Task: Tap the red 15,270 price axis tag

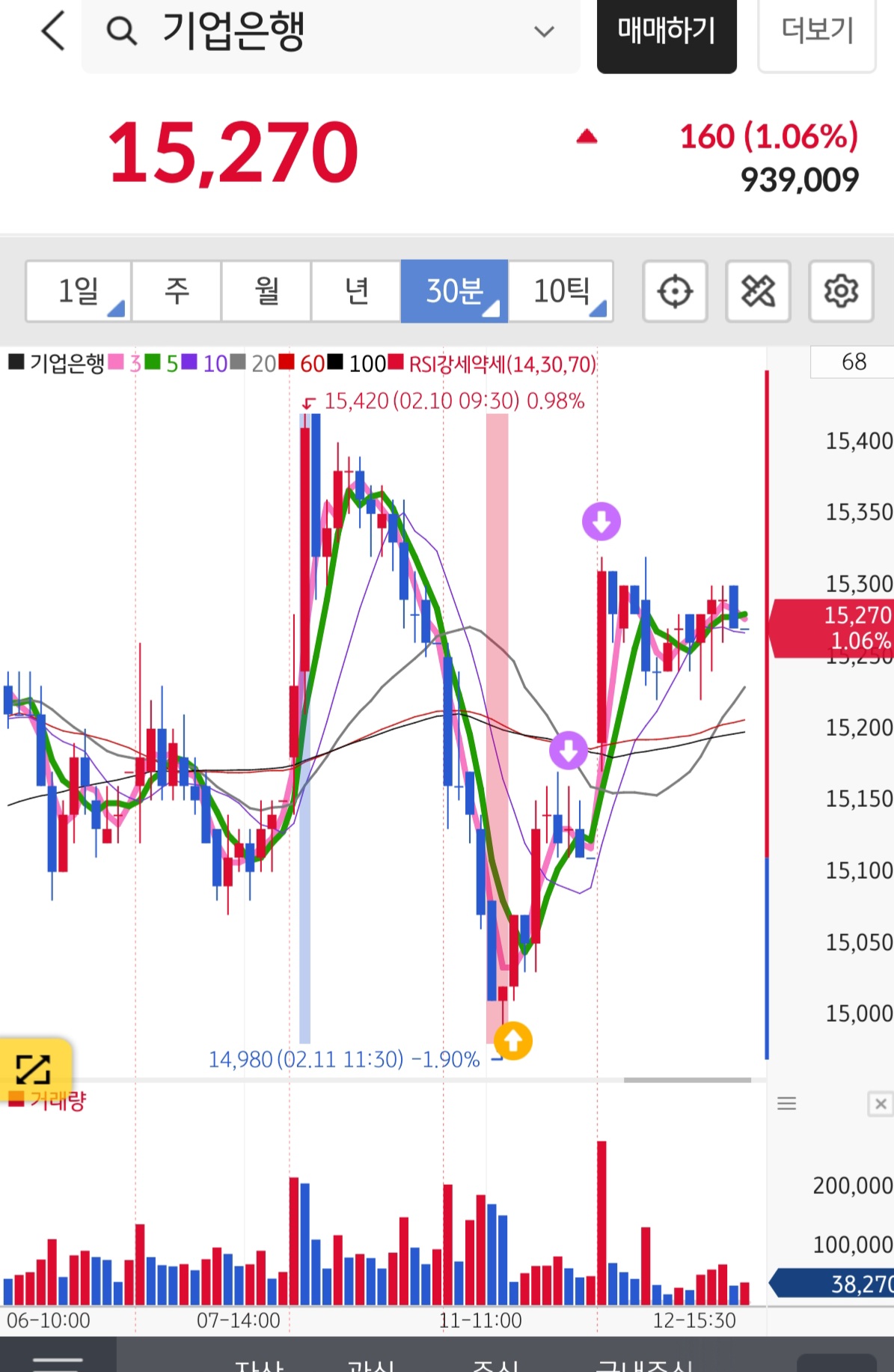Action: [x=833, y=628]
